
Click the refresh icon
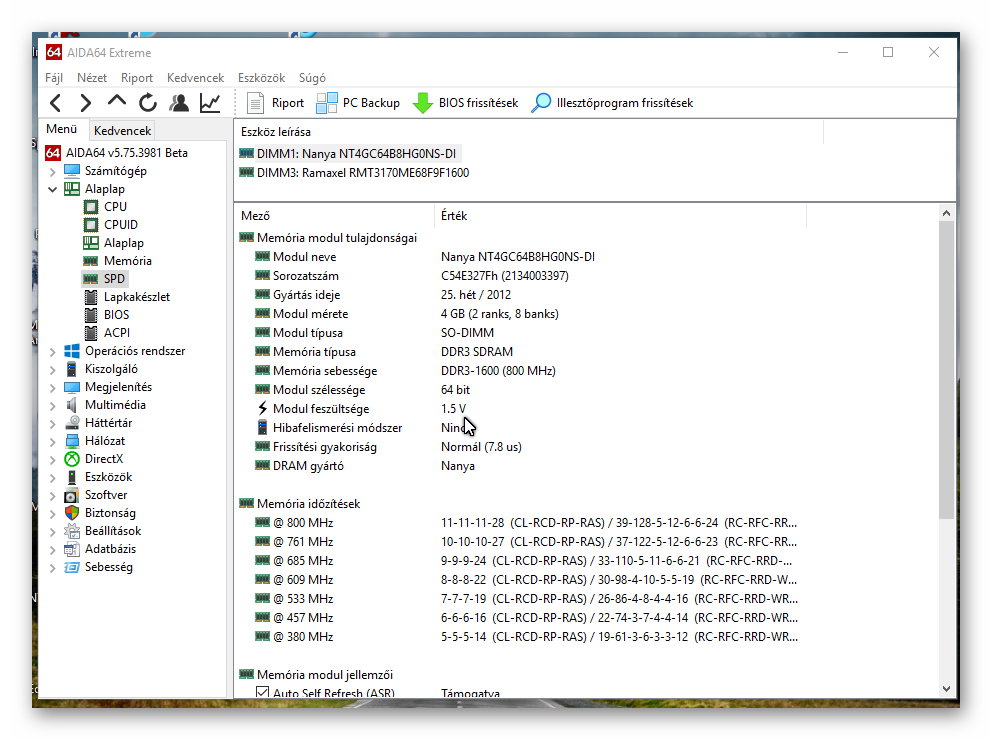tap(148, 102)
